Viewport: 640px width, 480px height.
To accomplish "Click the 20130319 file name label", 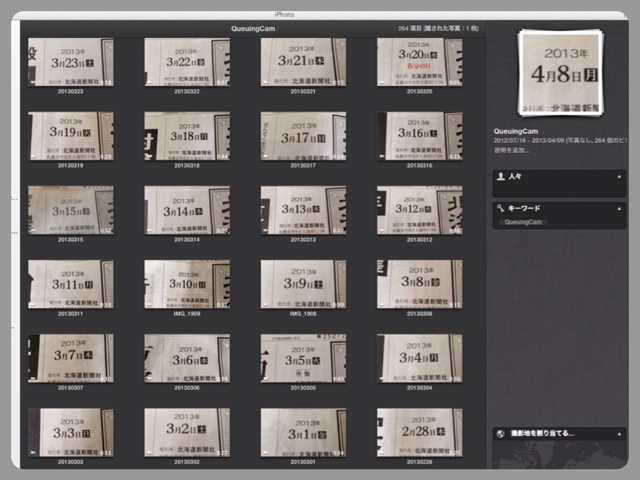I will coord(71,165).
